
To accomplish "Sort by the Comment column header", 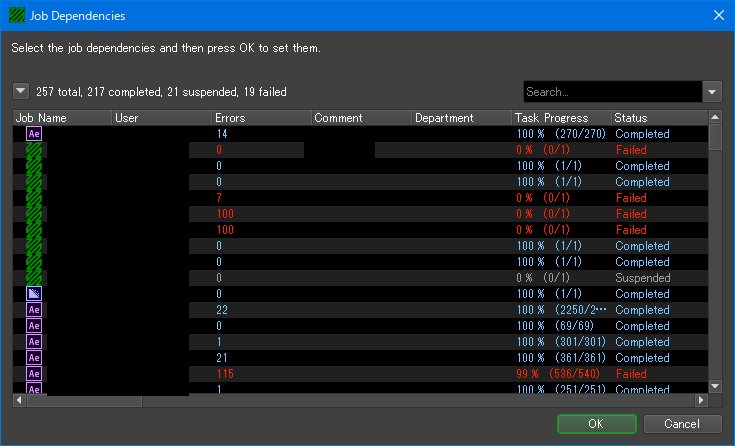I will click(361, 118).
